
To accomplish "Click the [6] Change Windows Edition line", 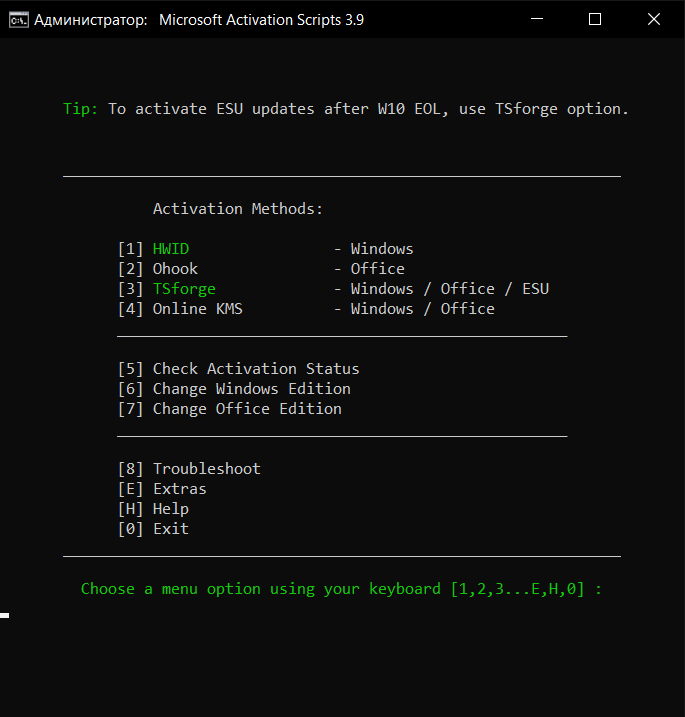I will point(234,389).
